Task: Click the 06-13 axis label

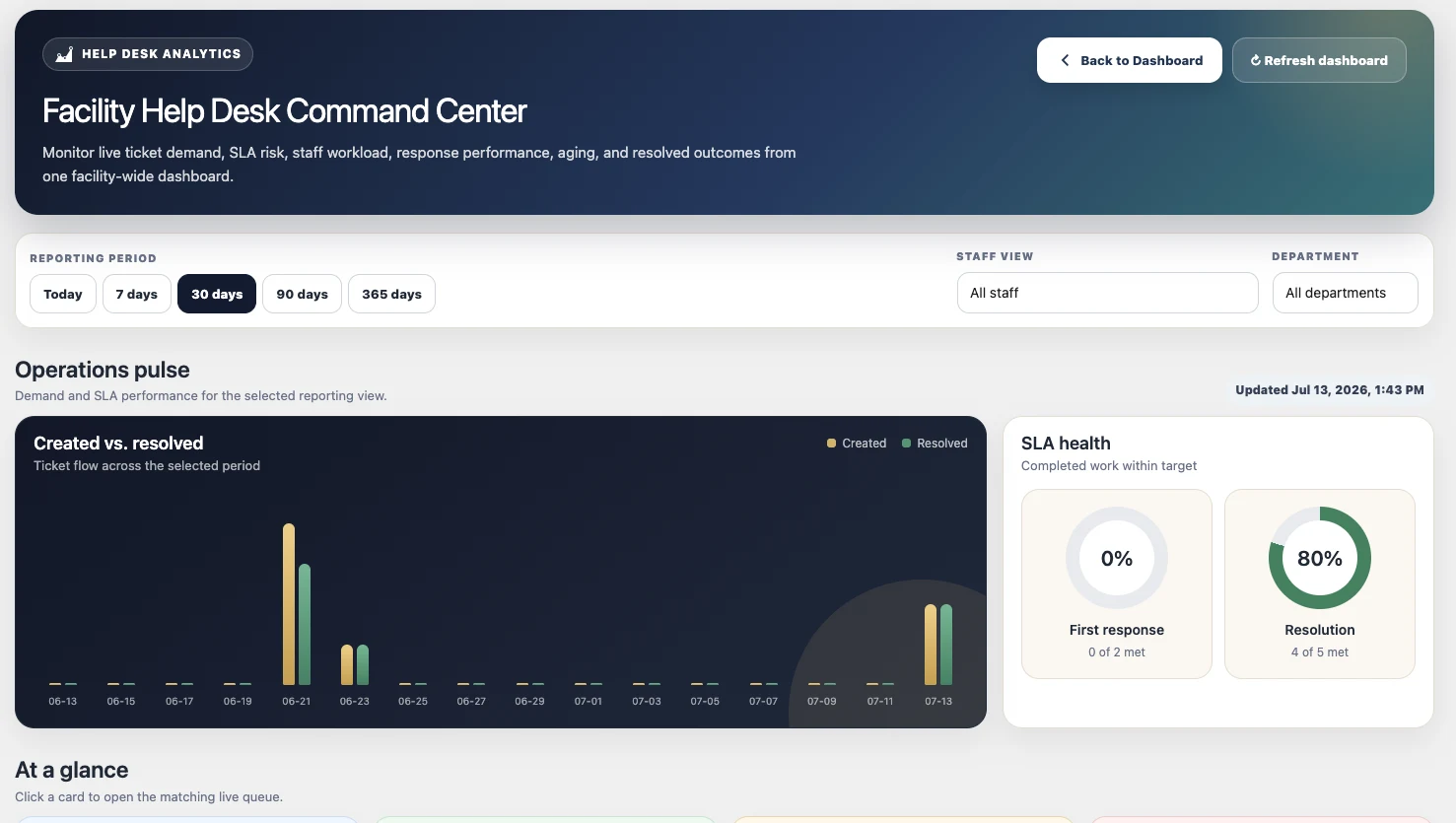Action: point(63,702)
